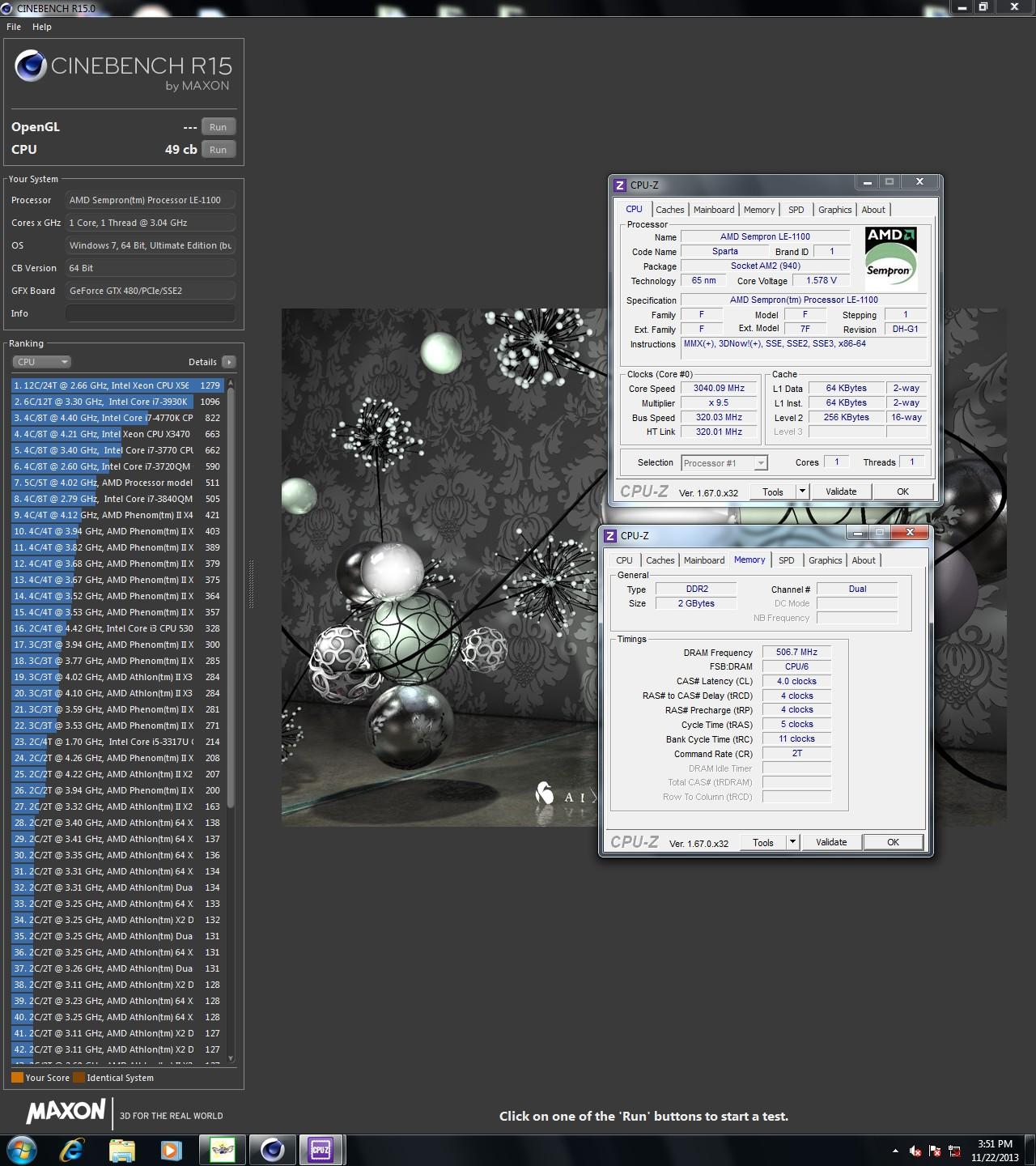The image size is (1036, 1166).
Task: Click the Cinebench logo sphere
Action: click(x=31, y=66)
